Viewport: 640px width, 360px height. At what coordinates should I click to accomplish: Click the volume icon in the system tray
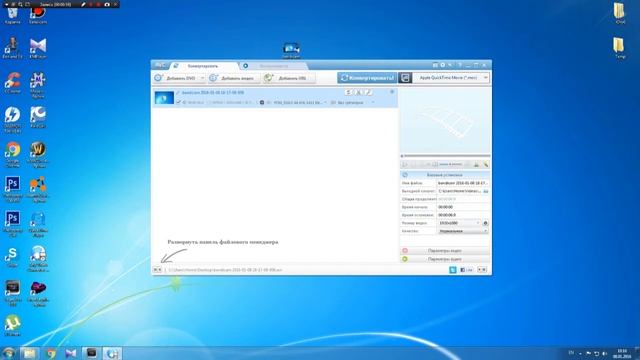point(604,353)
